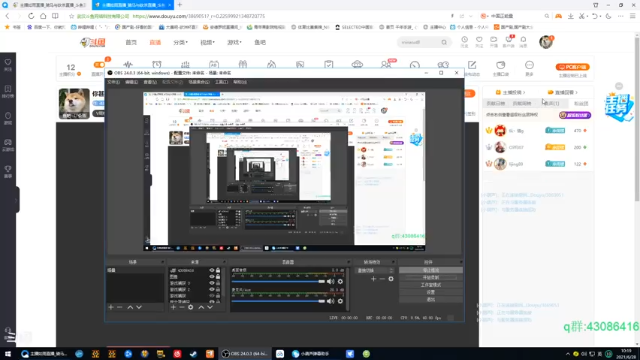Expand the 直播回看 section arrow

point(576,93)
